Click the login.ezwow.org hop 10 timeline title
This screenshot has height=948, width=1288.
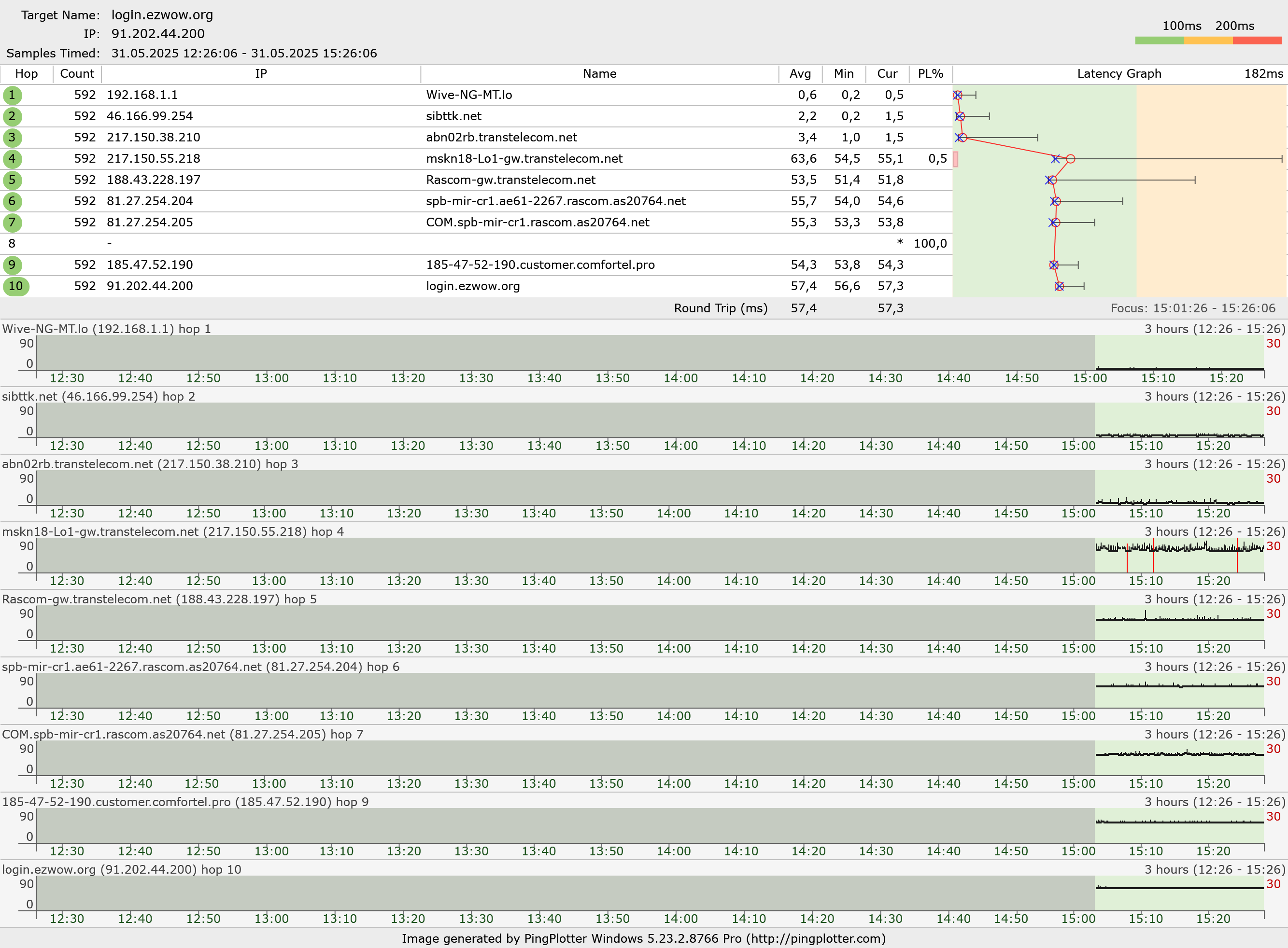[x=122, y=870]
